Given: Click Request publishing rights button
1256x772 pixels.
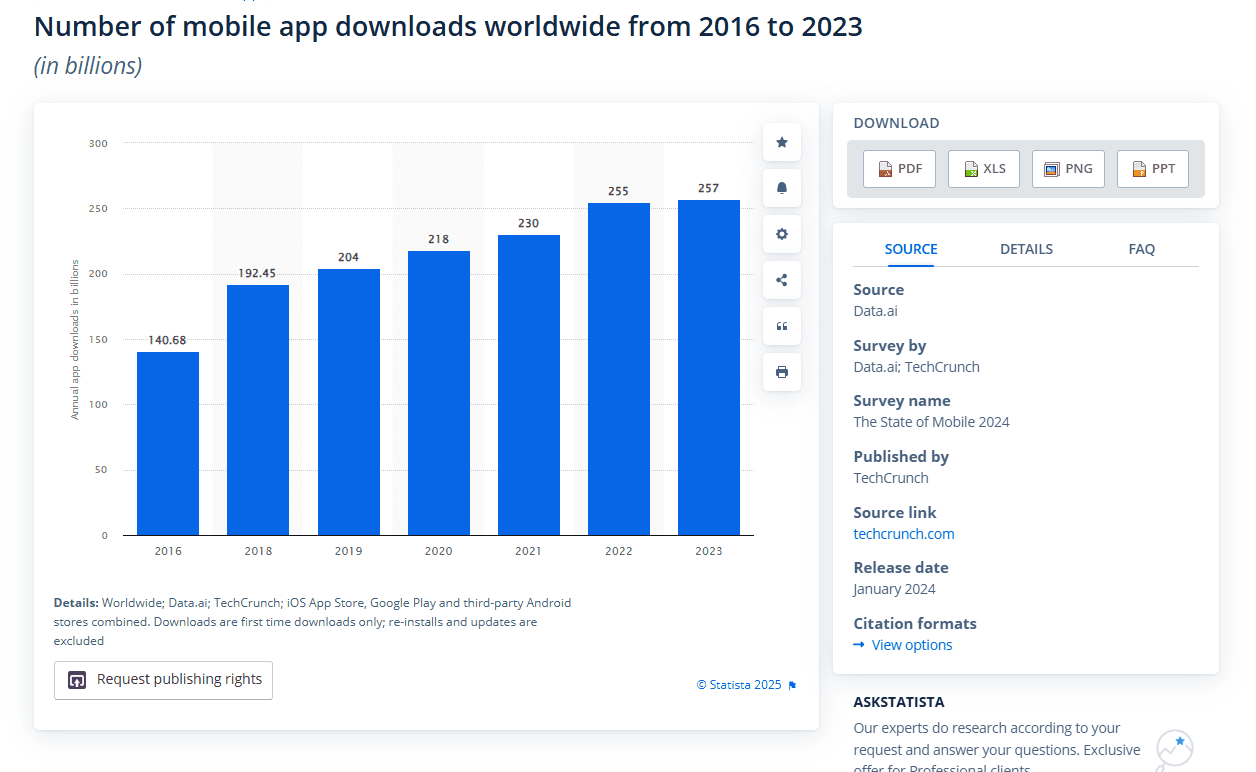Looking at the screenshot, I should (x=163, y=680).
